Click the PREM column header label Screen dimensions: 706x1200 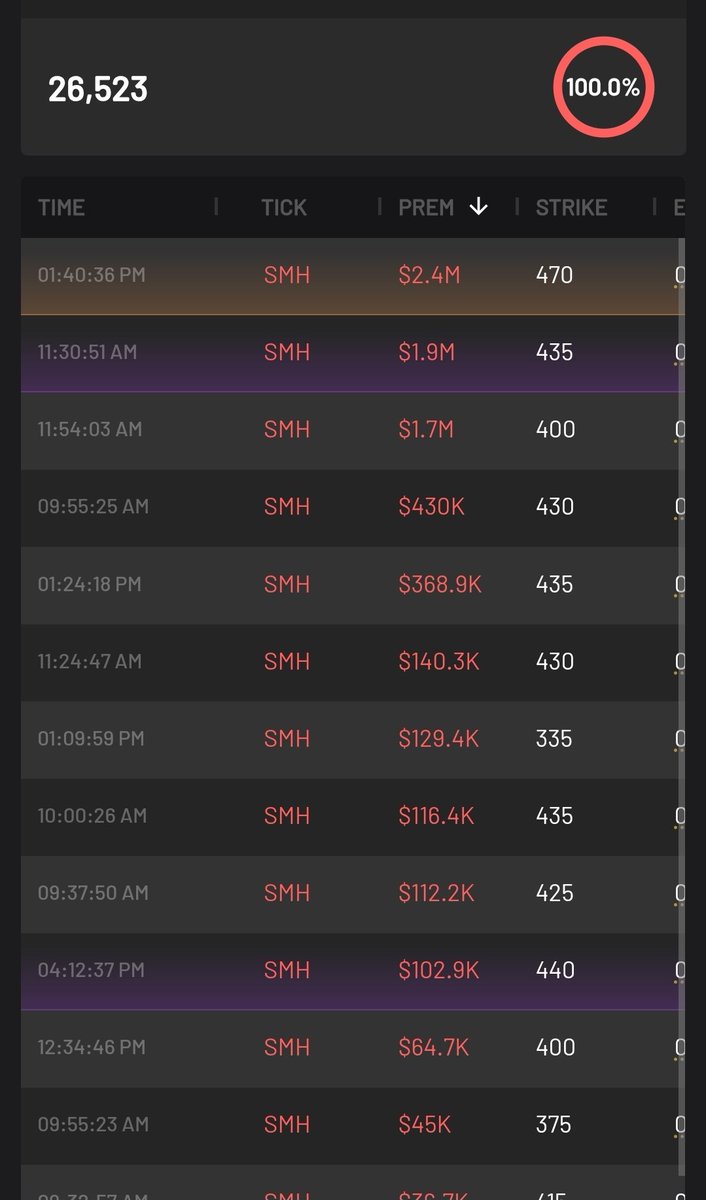click(x=426, y=207)
